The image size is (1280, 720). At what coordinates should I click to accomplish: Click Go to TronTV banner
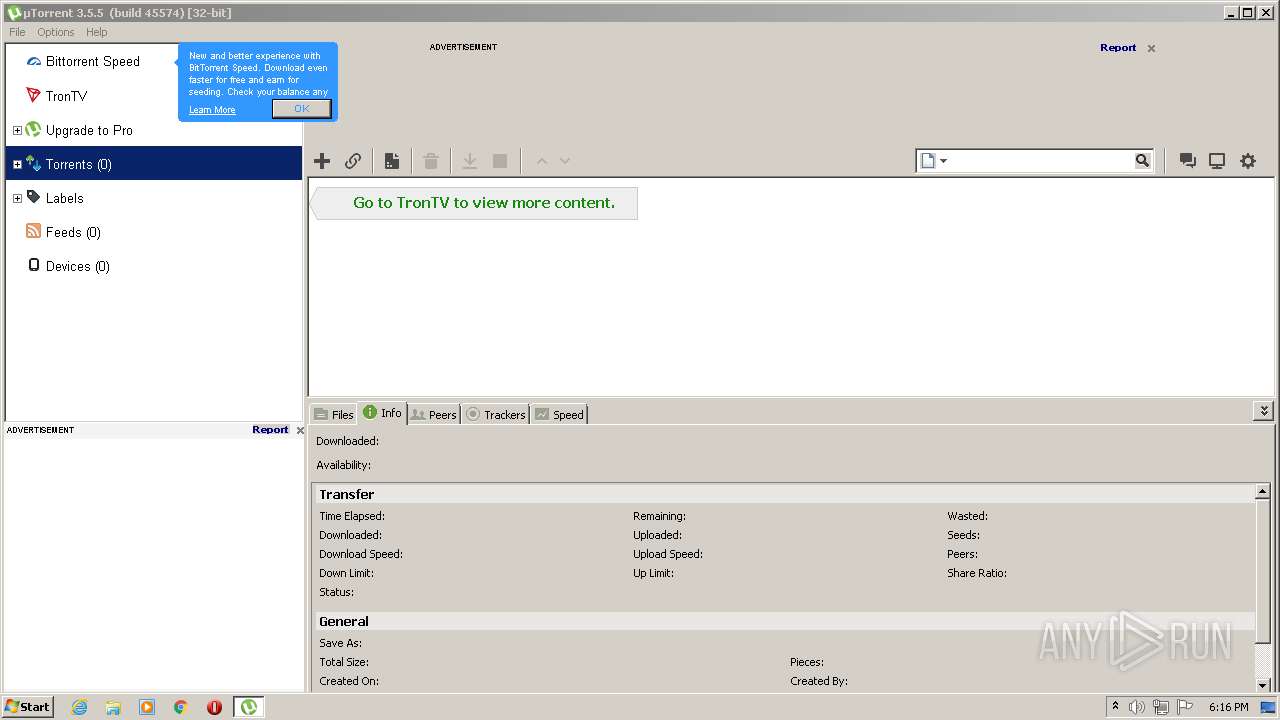click(x=475, y=203)
